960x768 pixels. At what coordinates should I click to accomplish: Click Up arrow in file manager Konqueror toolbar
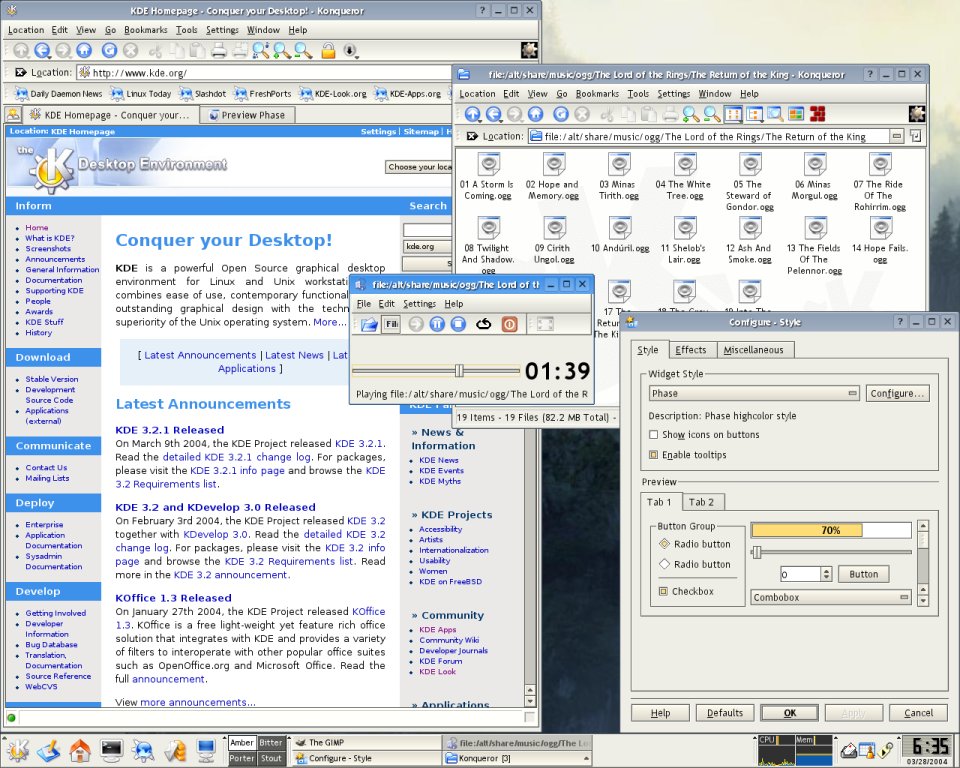pos(473,114)
